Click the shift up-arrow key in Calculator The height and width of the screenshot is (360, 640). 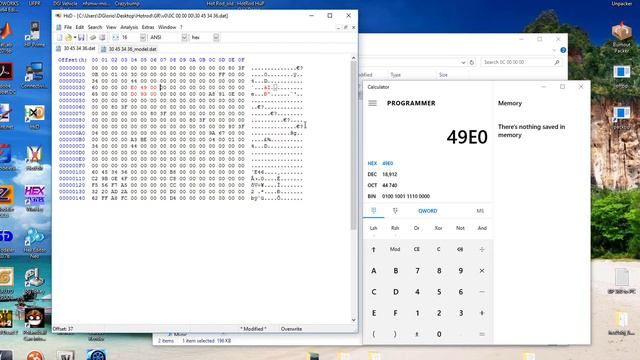[373, 249]
